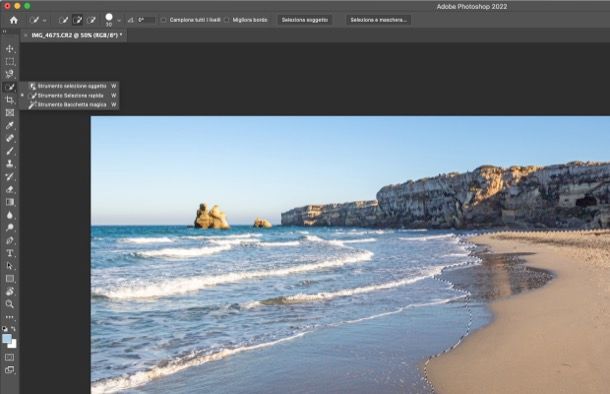This screenshot has height=394, width=610.
Task: Select the Eraser tool
Action: tap(10, 189)
